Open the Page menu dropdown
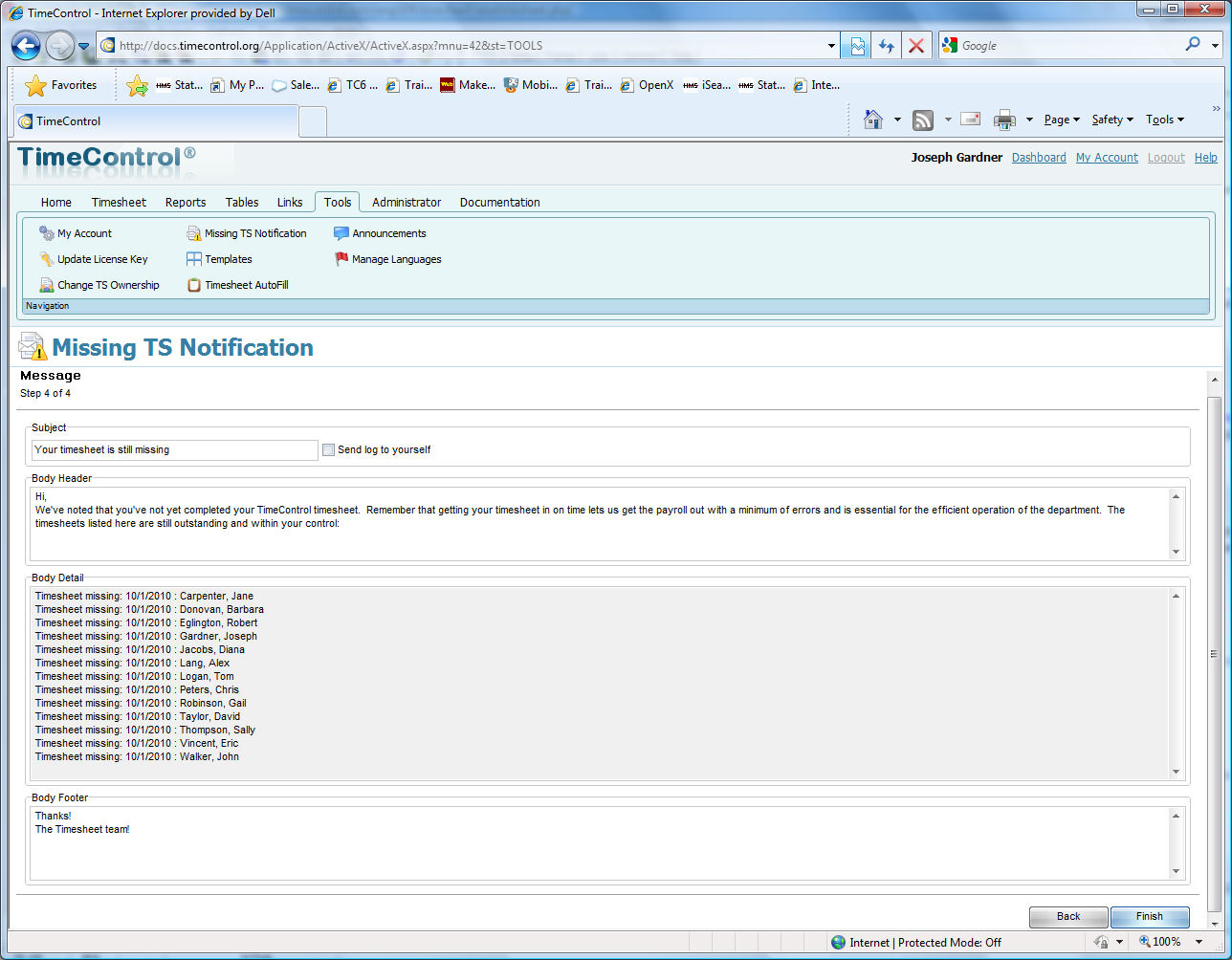Image resolution: width=1232 pixels, height=960 pixels. [x=1062, y=120]
